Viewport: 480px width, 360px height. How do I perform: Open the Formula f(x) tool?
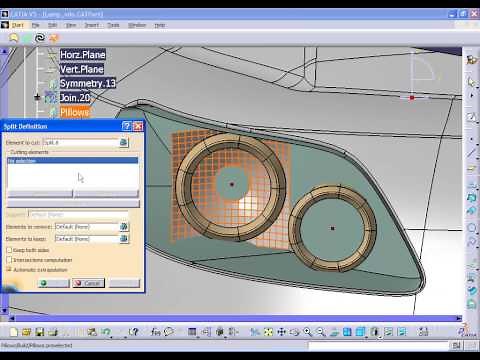156,332
